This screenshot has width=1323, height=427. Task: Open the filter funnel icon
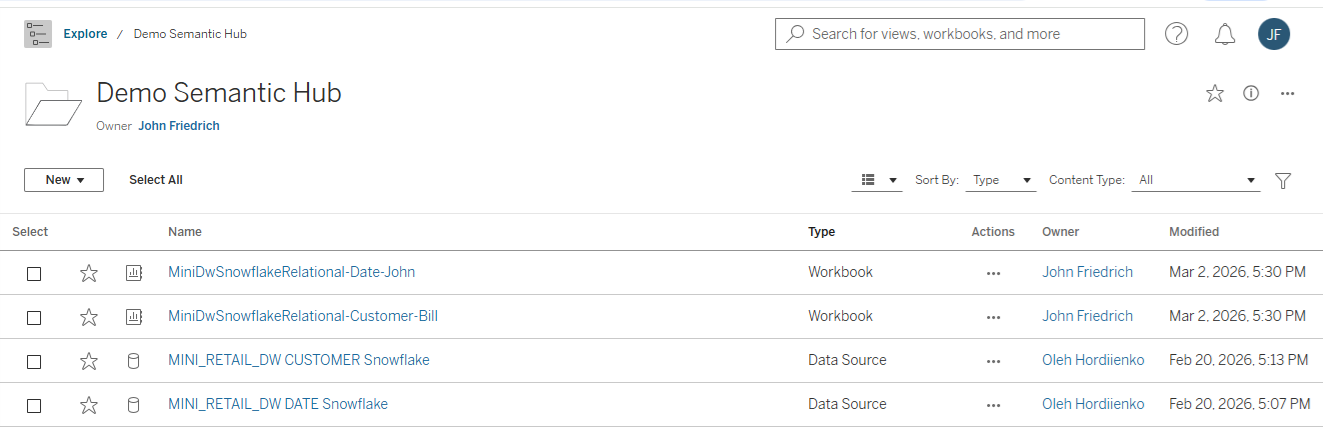1283,180
